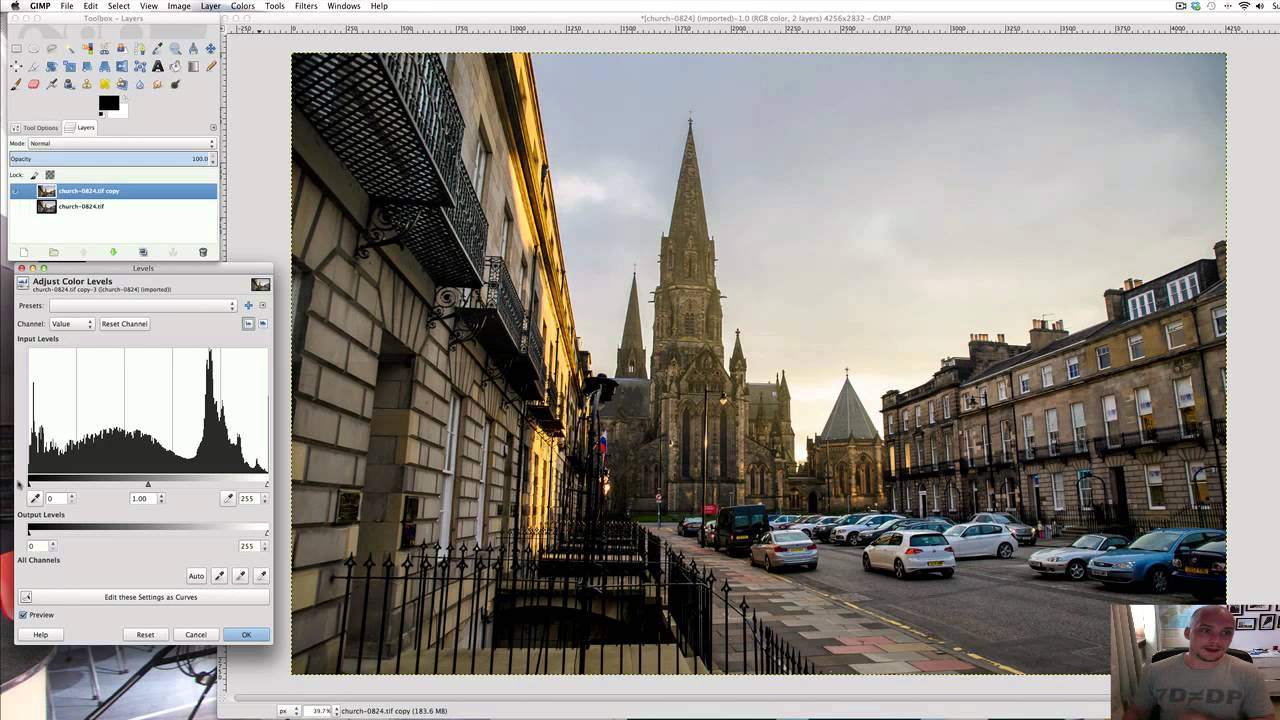Open the File menu
1280x720 pixels.
coord(66,6)
